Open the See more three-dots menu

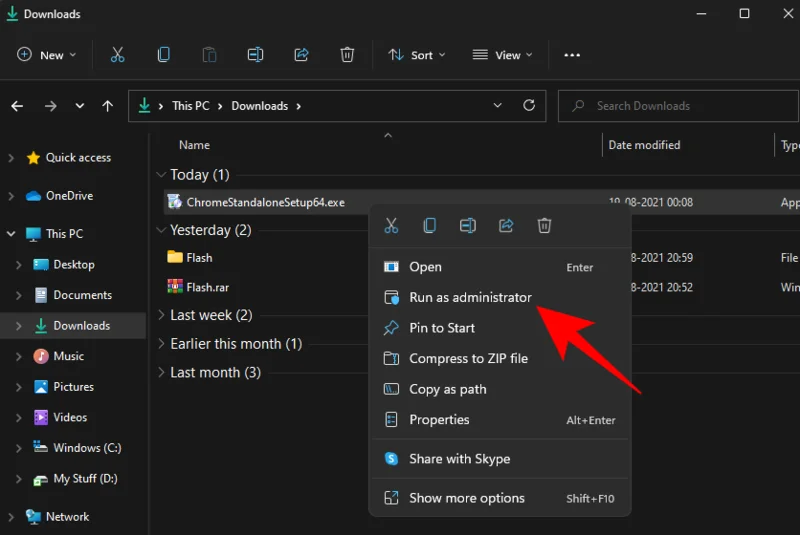[572, 55]
